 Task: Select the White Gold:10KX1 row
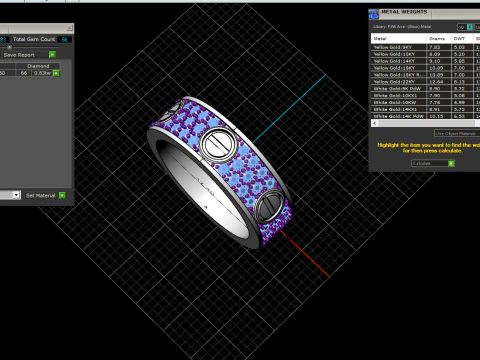point(425,95)
